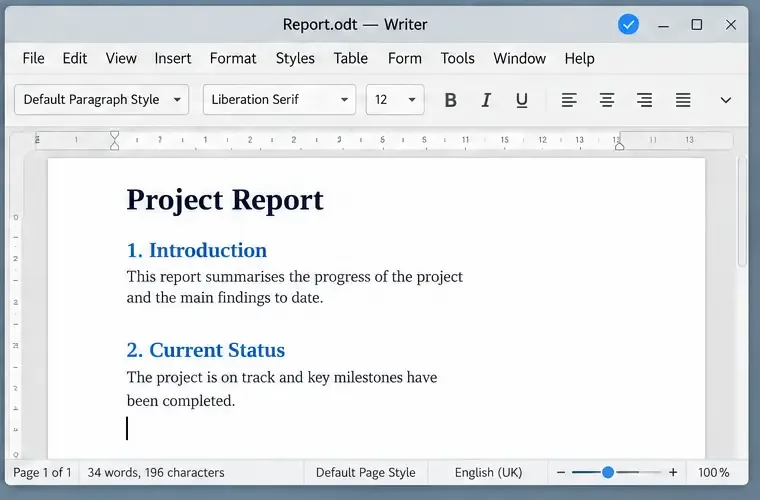
Task: Open the Format menu
Action: [233, 58]
